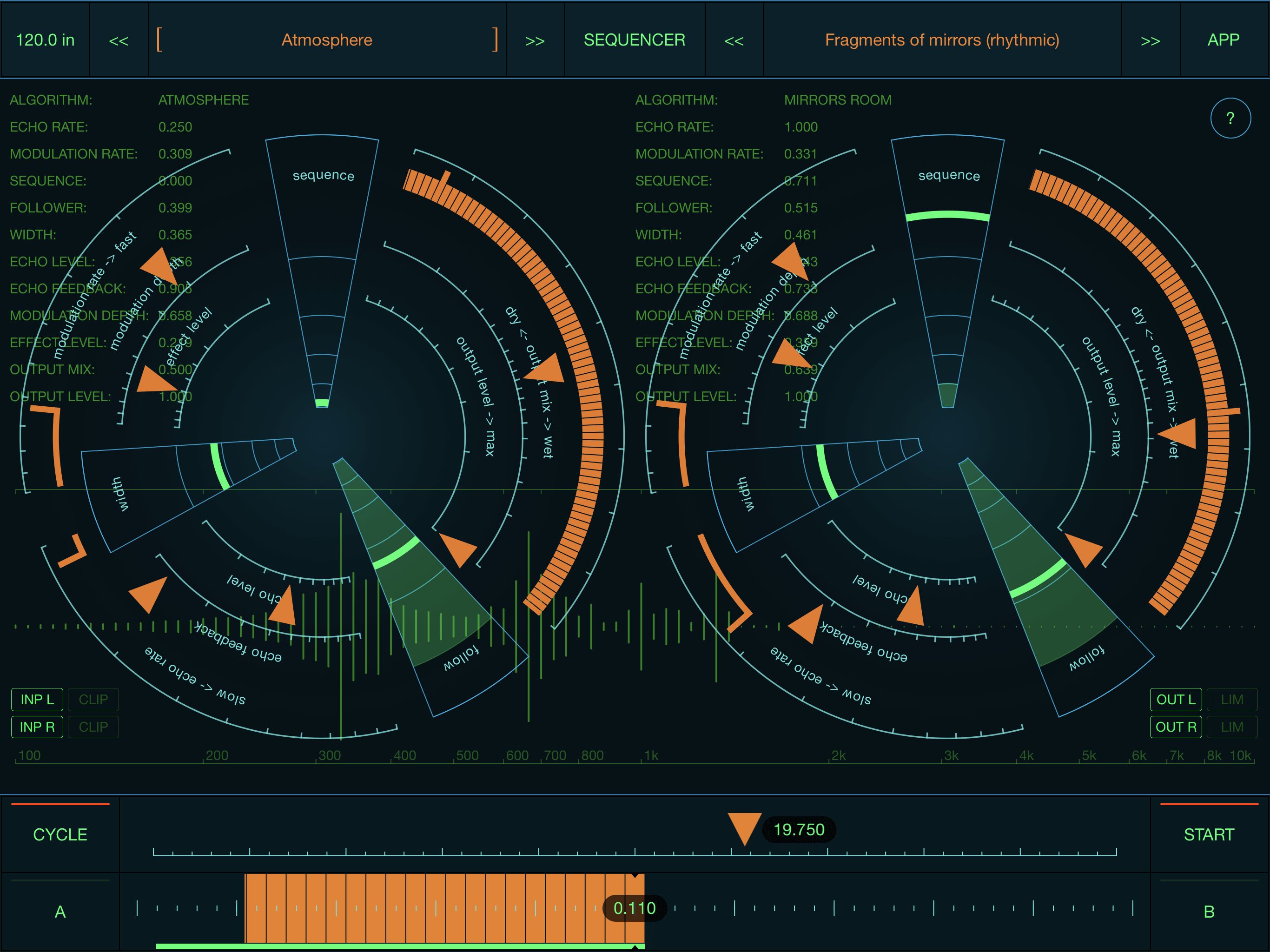Go to previous preset left of Atmosphere
The image size is (1270, 952).
point(119,40)
